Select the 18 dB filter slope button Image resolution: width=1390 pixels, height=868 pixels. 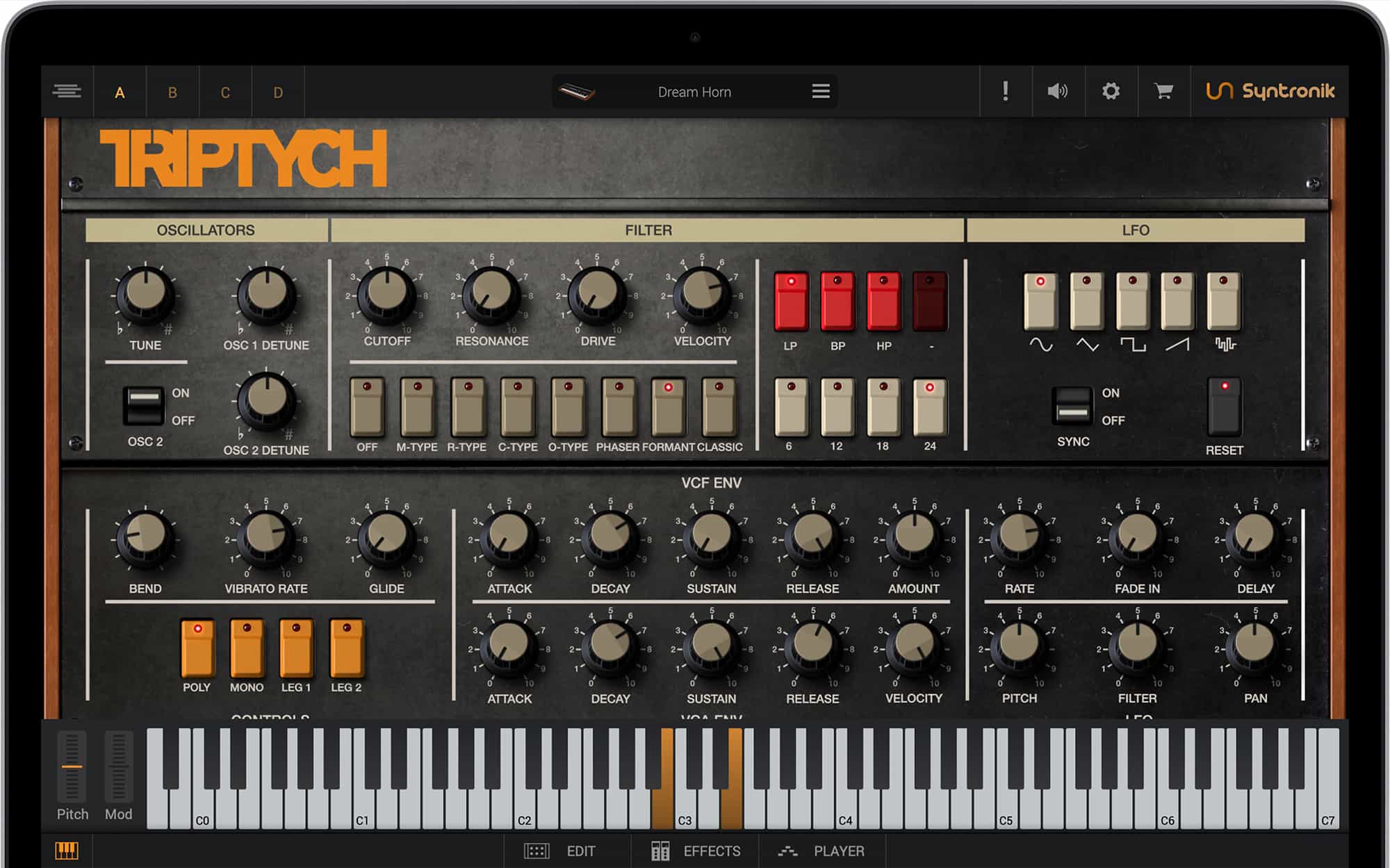tap(883, 407)
